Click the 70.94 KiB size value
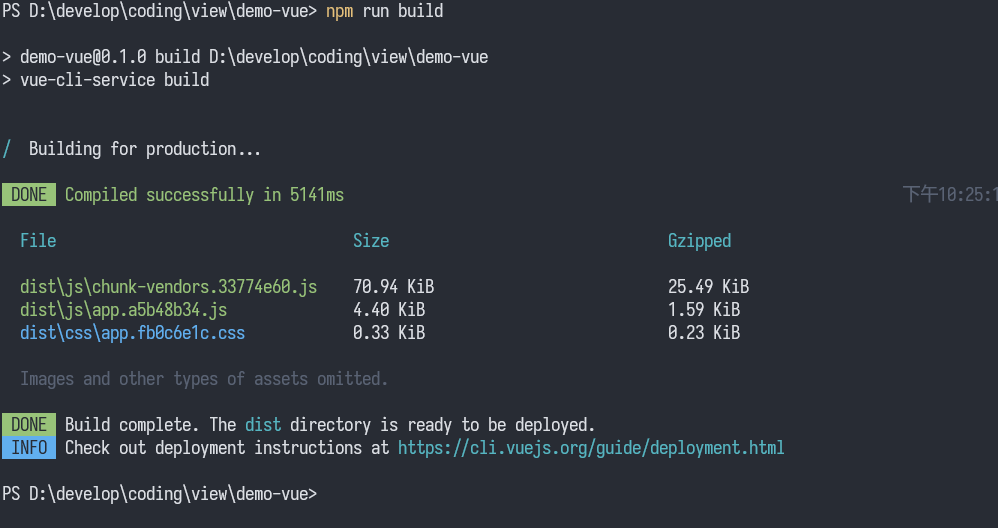The image size is (998, 528). coord(393,287)
